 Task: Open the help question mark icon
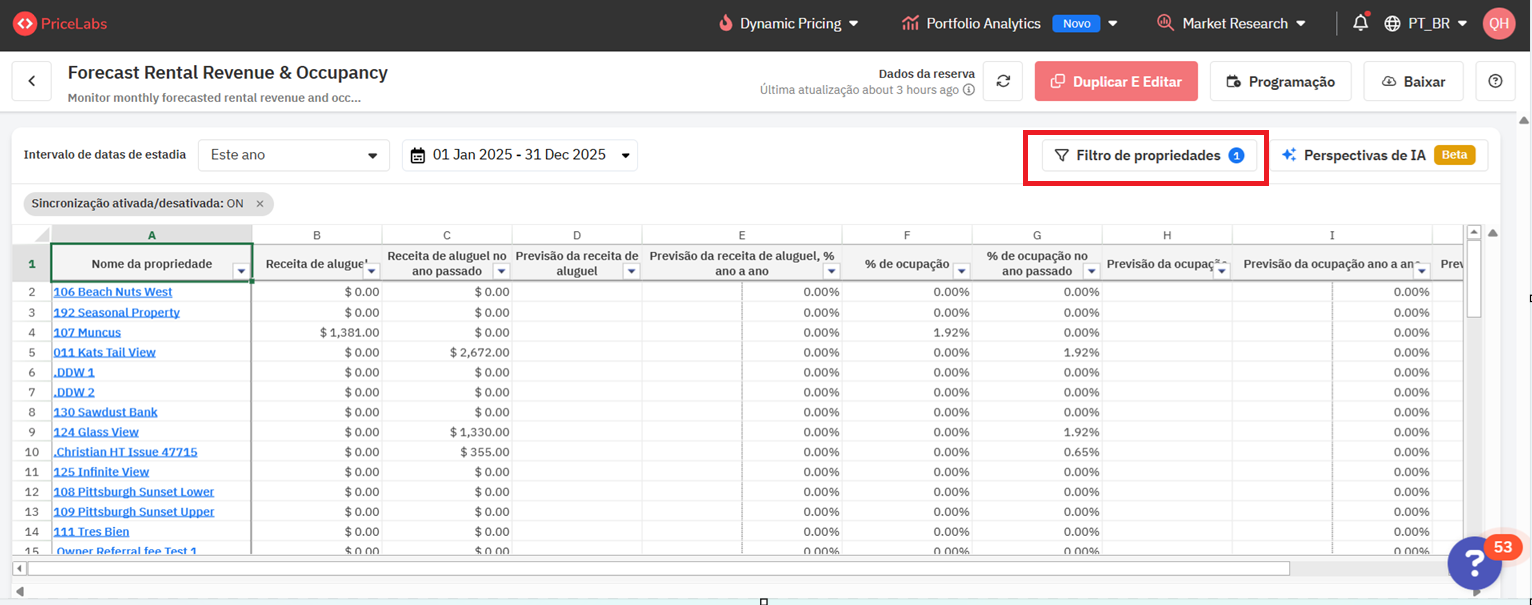click(1495, 82)
